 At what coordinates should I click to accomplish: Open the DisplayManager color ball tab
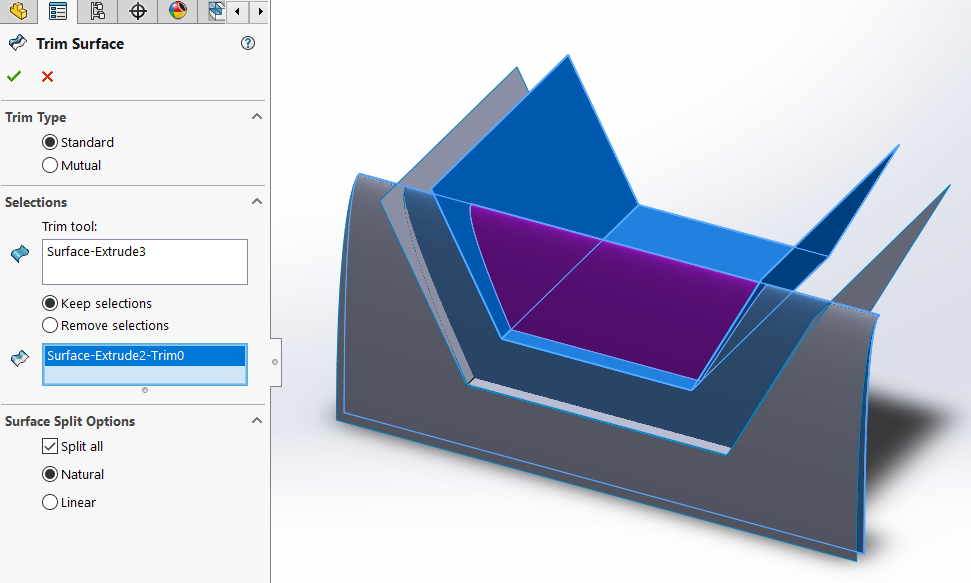pyautogui.click(x=178, y=11)
